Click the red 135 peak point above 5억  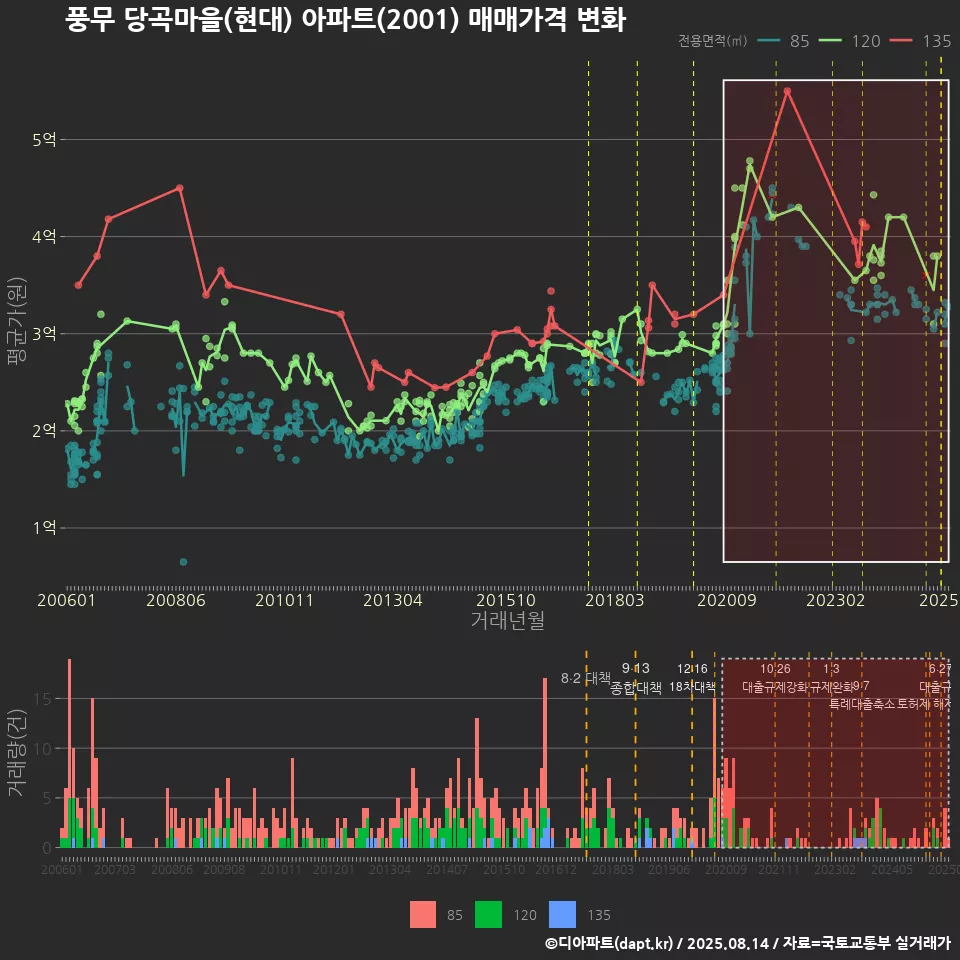tap(787, 91)
